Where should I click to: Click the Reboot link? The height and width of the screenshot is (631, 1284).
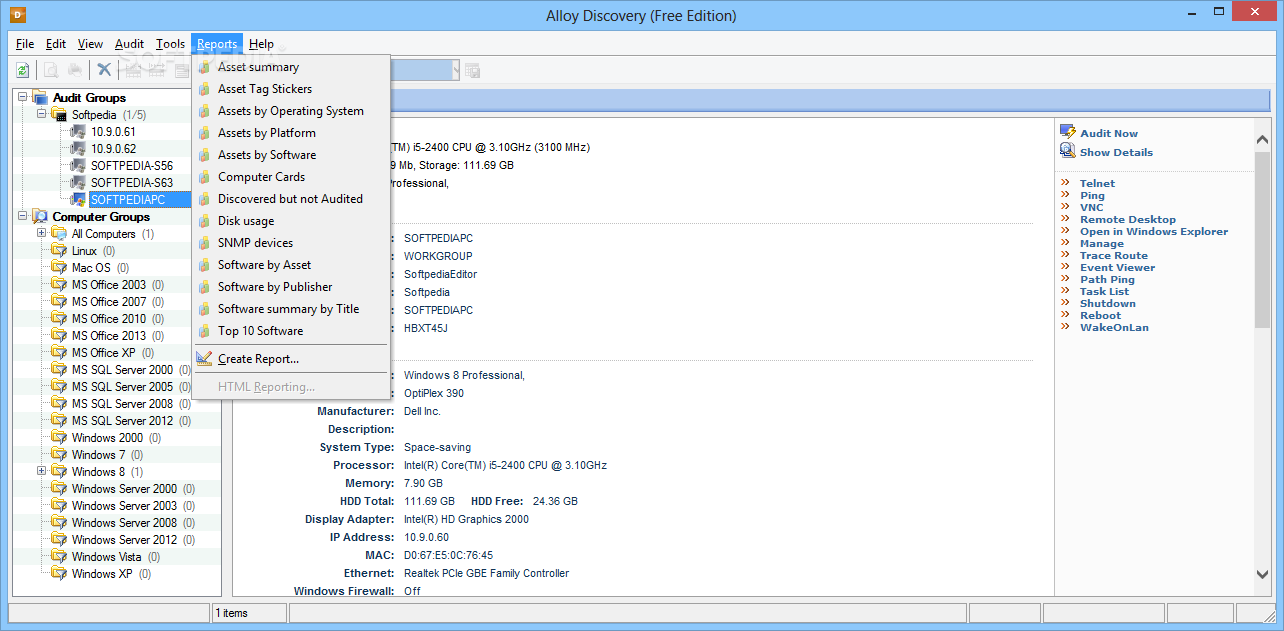click(x=1100, y=315)
